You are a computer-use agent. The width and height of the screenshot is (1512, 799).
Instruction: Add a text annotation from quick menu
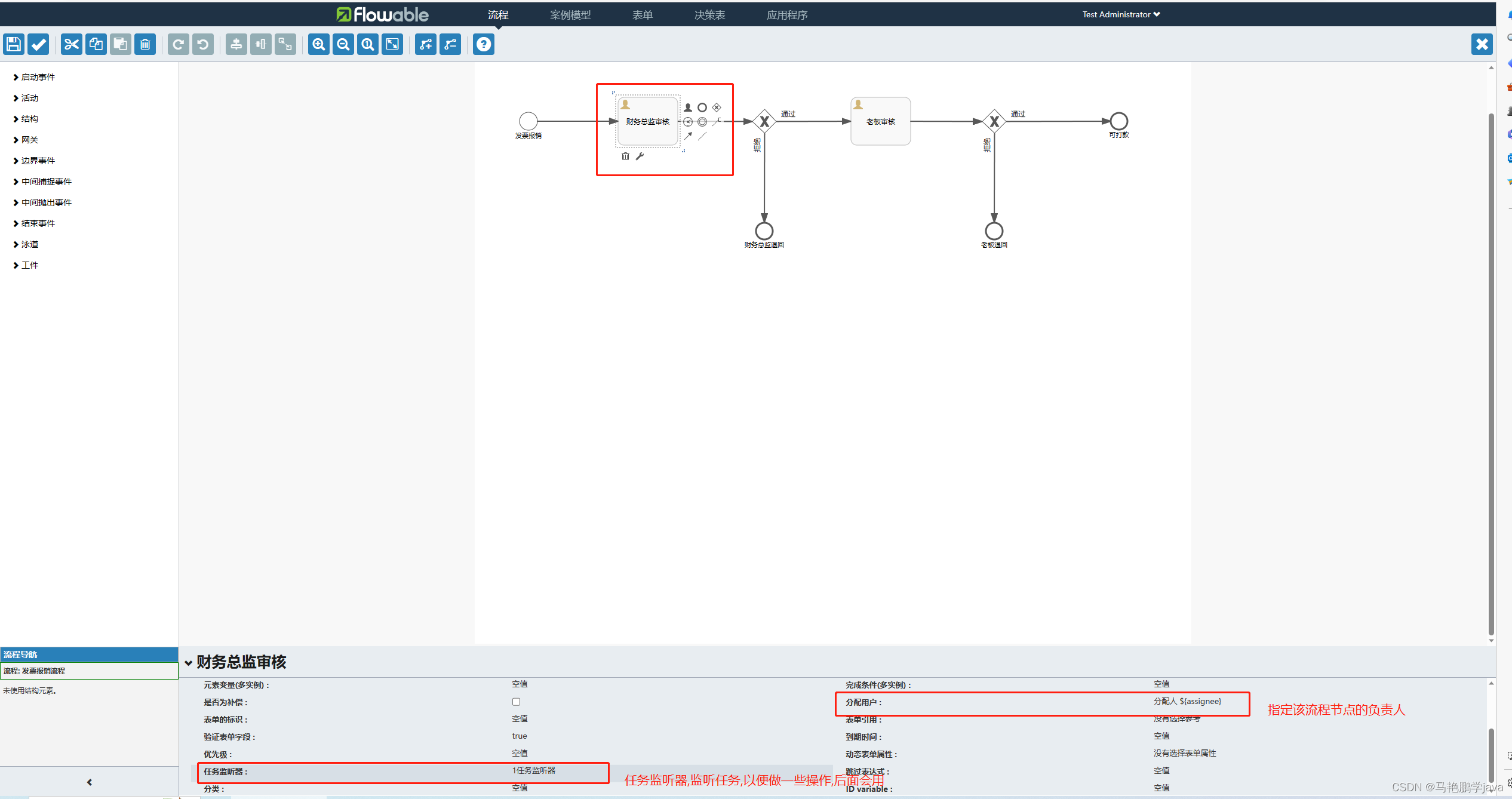[x=717, y=122]
